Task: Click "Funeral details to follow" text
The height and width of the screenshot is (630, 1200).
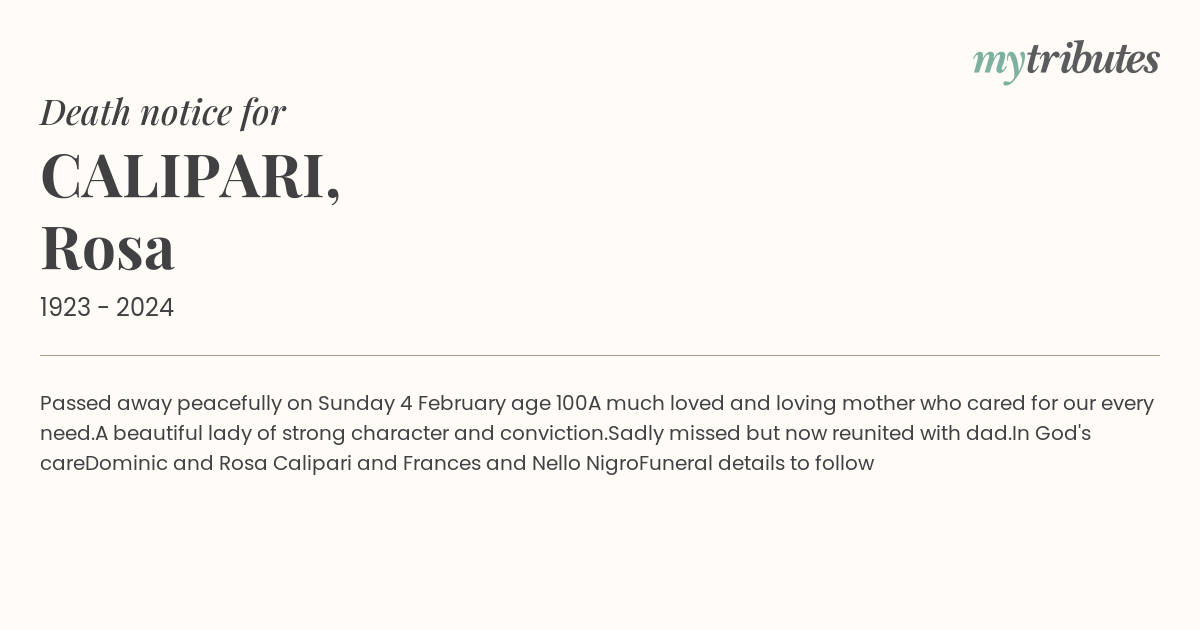Action: tap(756, 464)
